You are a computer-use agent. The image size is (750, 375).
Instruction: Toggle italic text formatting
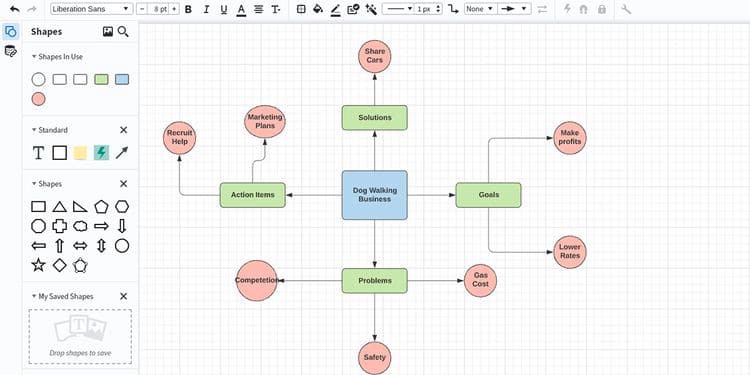click(x=206, y=9)
